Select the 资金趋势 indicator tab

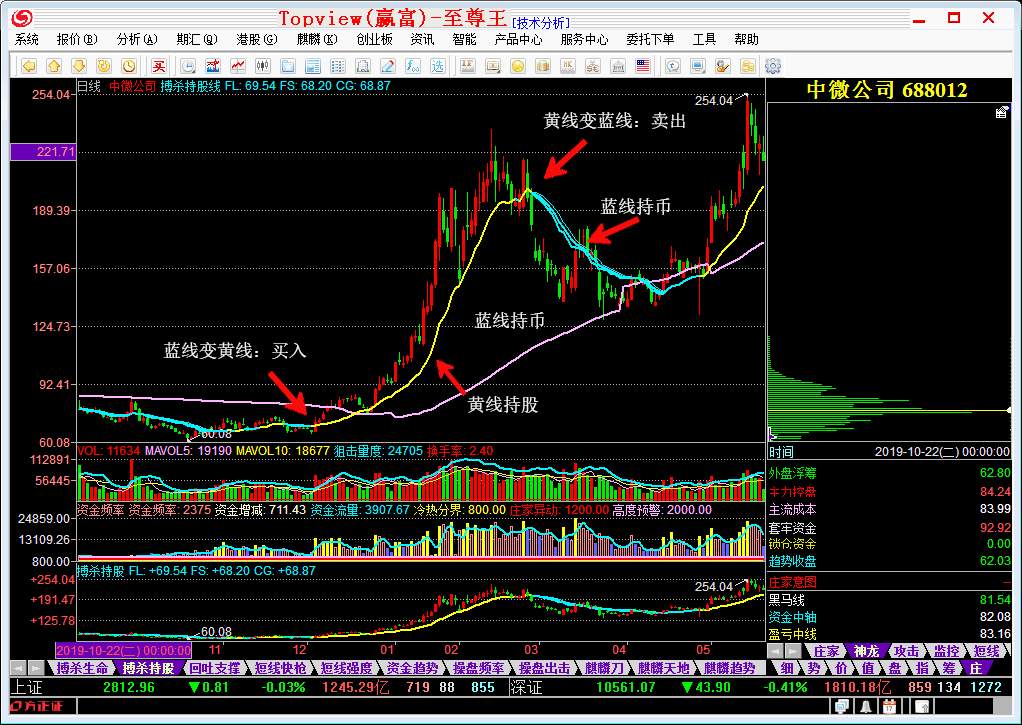413,668
